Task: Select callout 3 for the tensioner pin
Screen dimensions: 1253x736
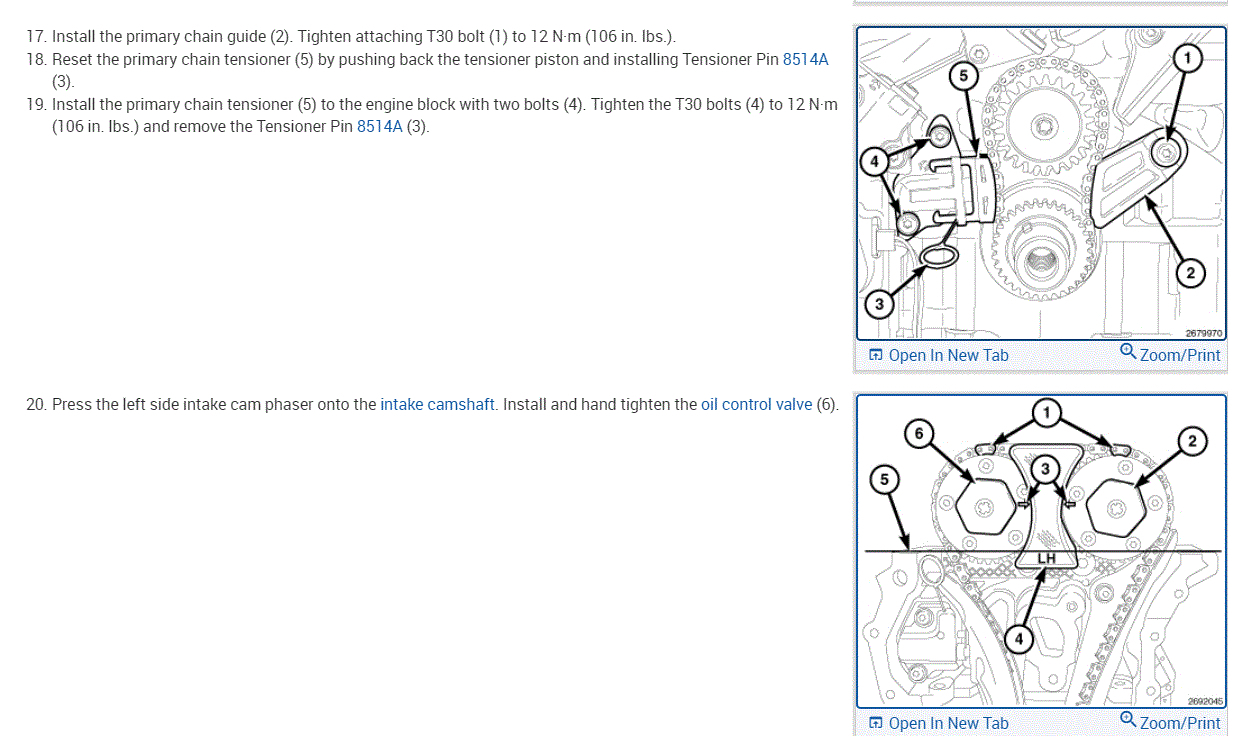Action: pos(878,304)
